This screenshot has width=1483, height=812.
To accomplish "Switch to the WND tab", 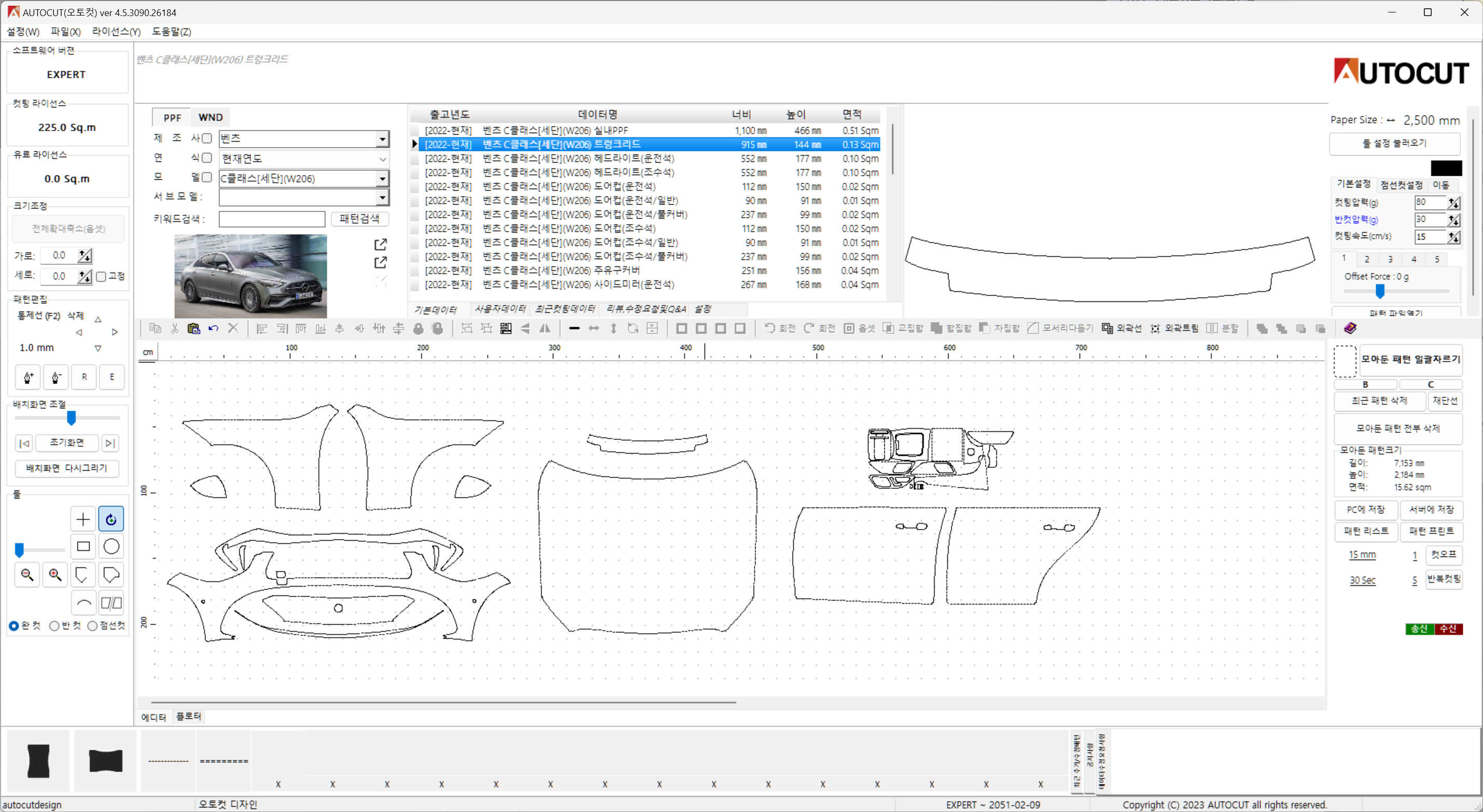I will [211, 117].
